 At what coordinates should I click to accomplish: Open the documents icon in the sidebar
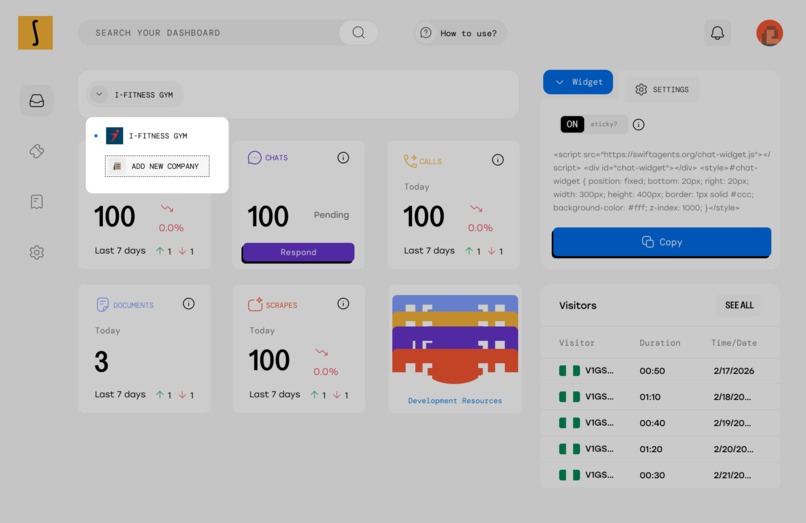[x=36, y=202]
